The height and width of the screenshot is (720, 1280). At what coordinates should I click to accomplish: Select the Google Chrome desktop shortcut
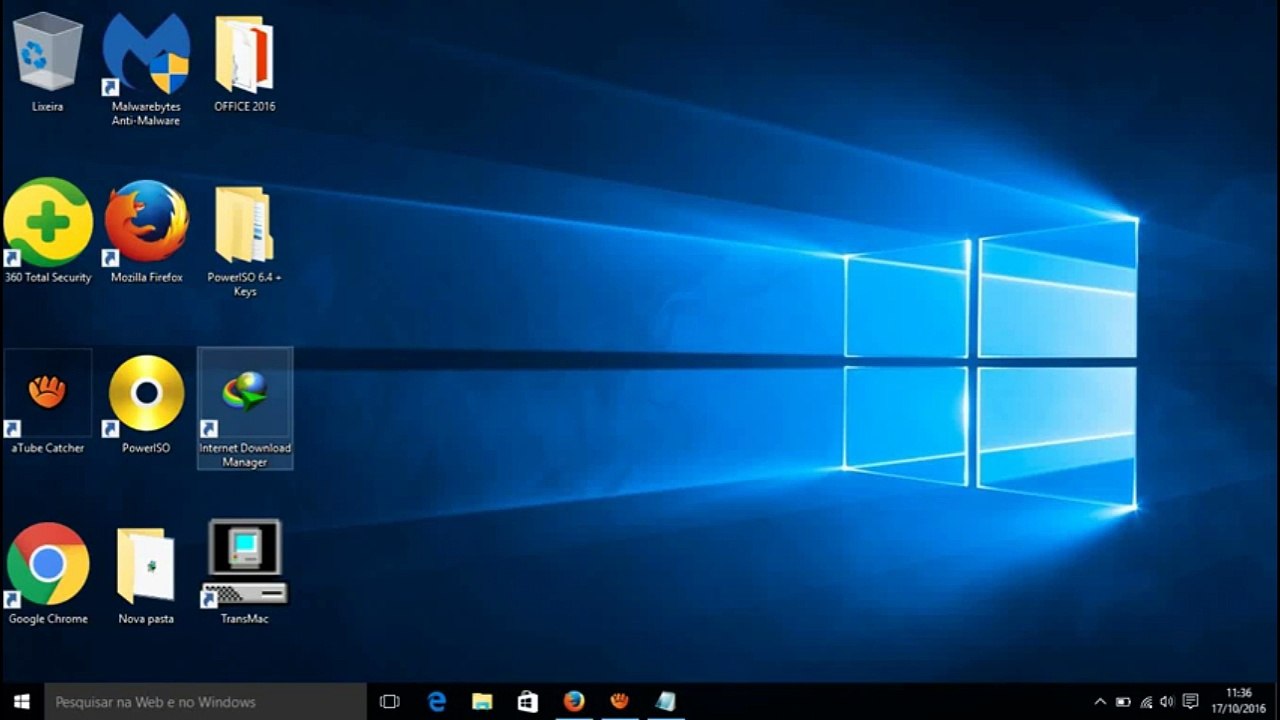click(47, 574)
